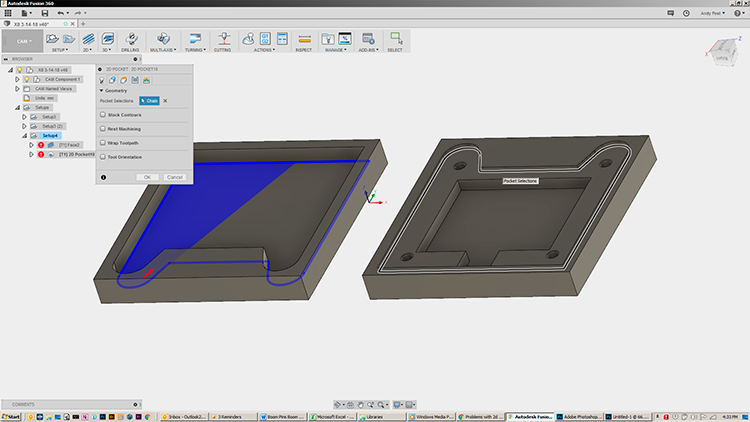The width and height of the screenshot is (750, 422).
Task: Expand the CAM Named Views folder
Action: [x=17, y=89]
